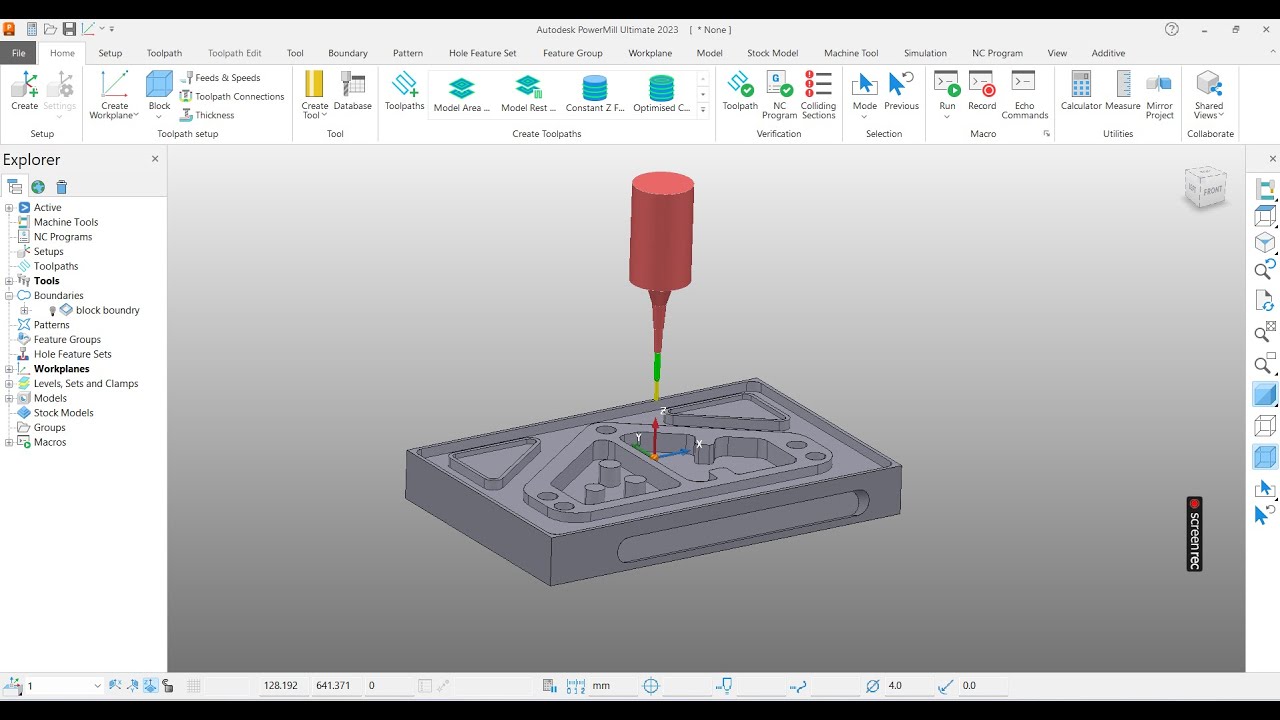Screen dimensions: 1280x720
Task: Click the Refresh view icon
Action: (x=1265, y=300)
